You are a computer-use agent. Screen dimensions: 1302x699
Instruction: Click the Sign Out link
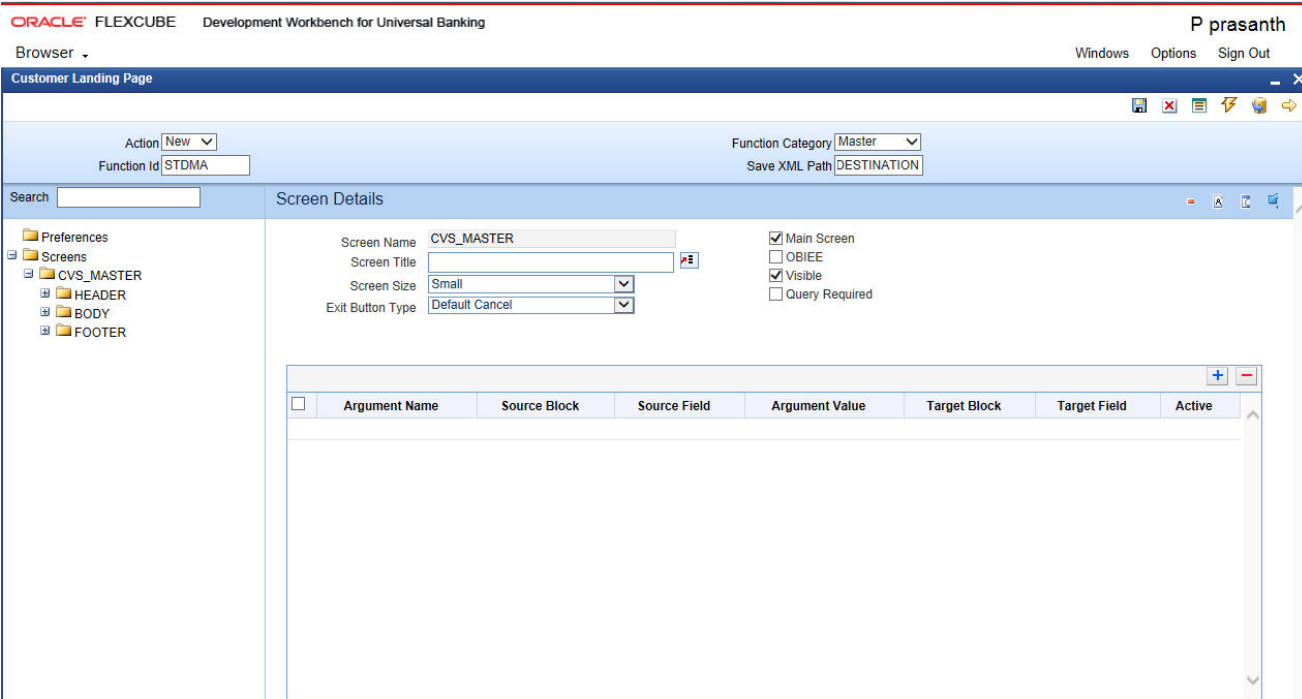pyautogui.click(x=1244, y=53)
